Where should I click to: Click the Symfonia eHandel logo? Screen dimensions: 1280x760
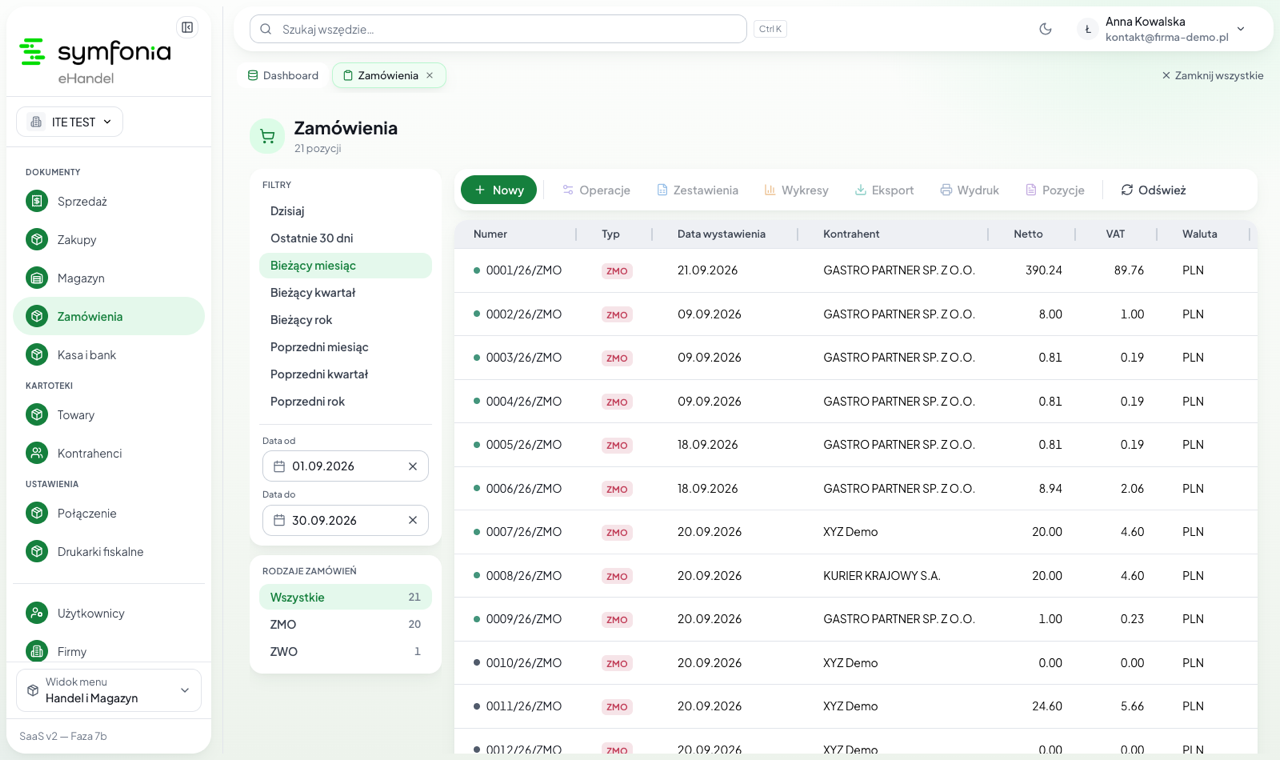pos(95,60)
